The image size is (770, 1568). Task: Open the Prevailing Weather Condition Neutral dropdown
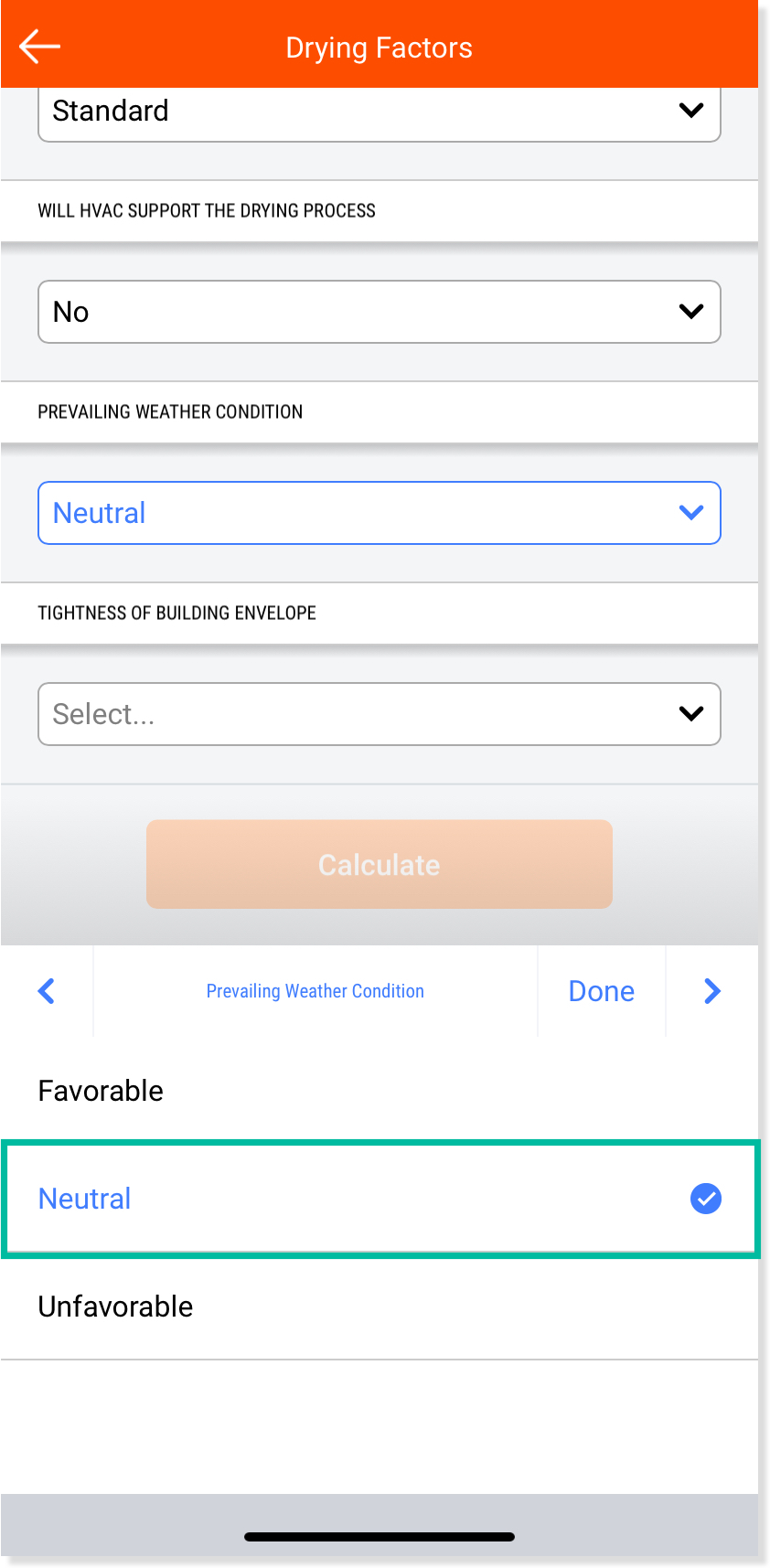[380, 513]
